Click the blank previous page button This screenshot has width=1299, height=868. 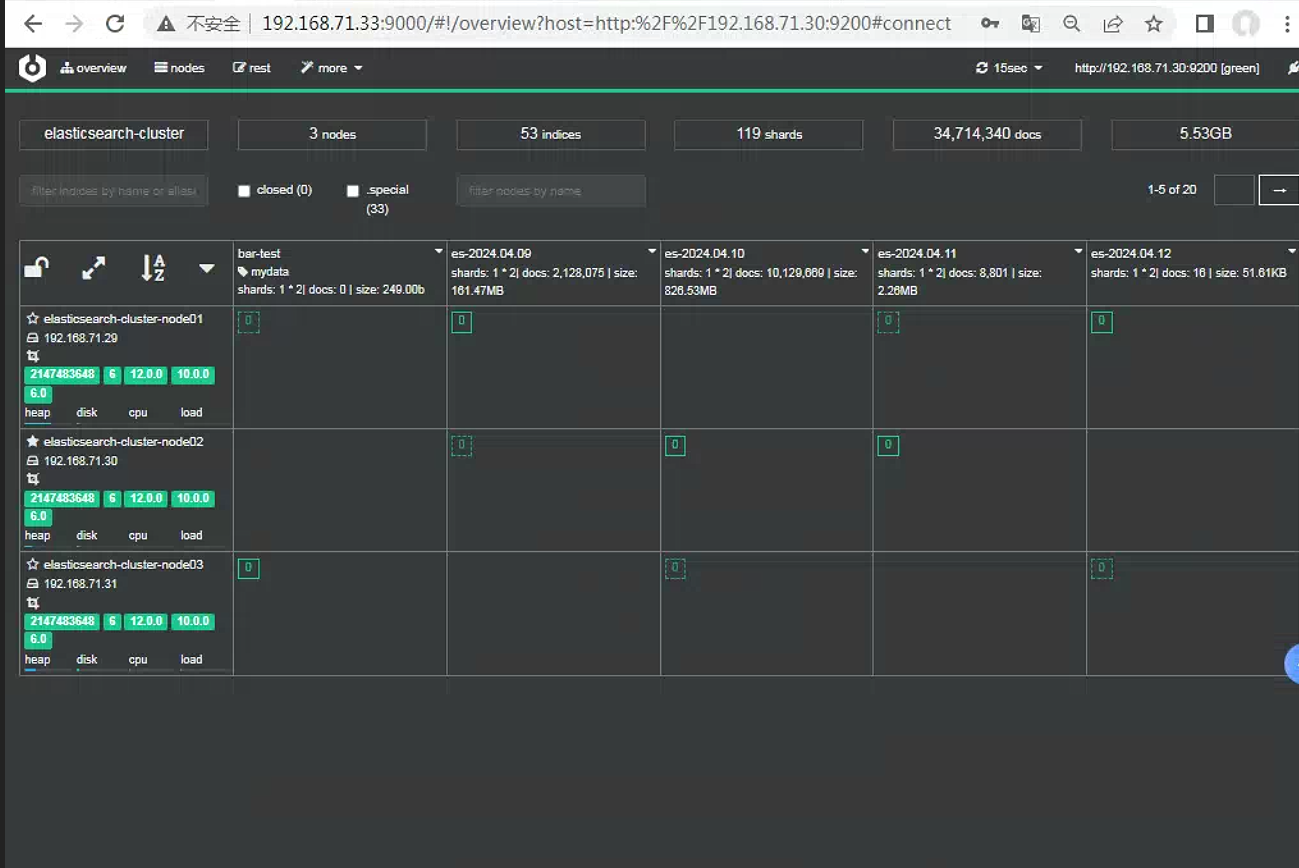click(1234, 190)
